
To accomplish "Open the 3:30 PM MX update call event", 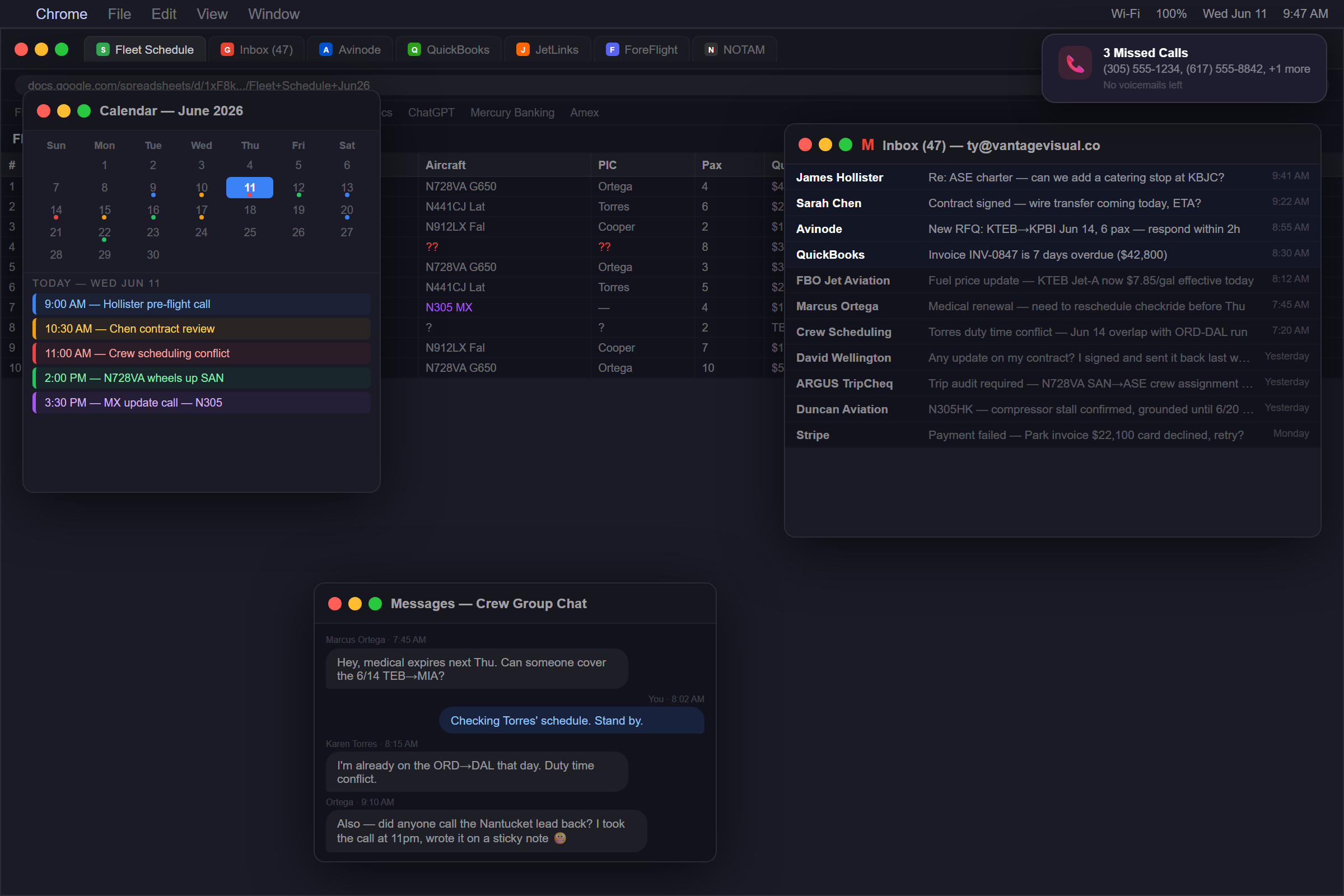I will [x=202, y=402].
